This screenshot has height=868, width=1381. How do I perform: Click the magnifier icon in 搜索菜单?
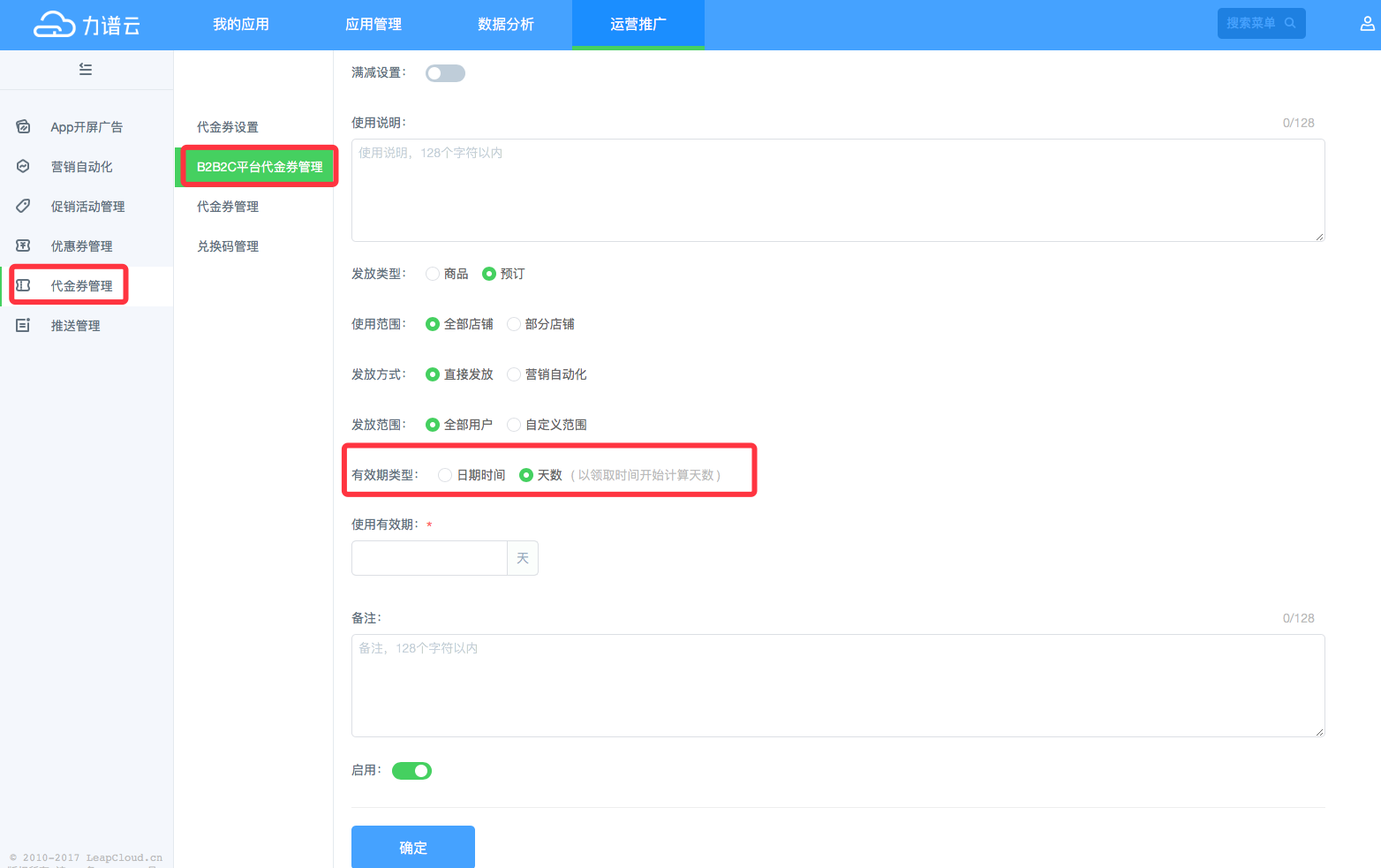(1290, 23)
